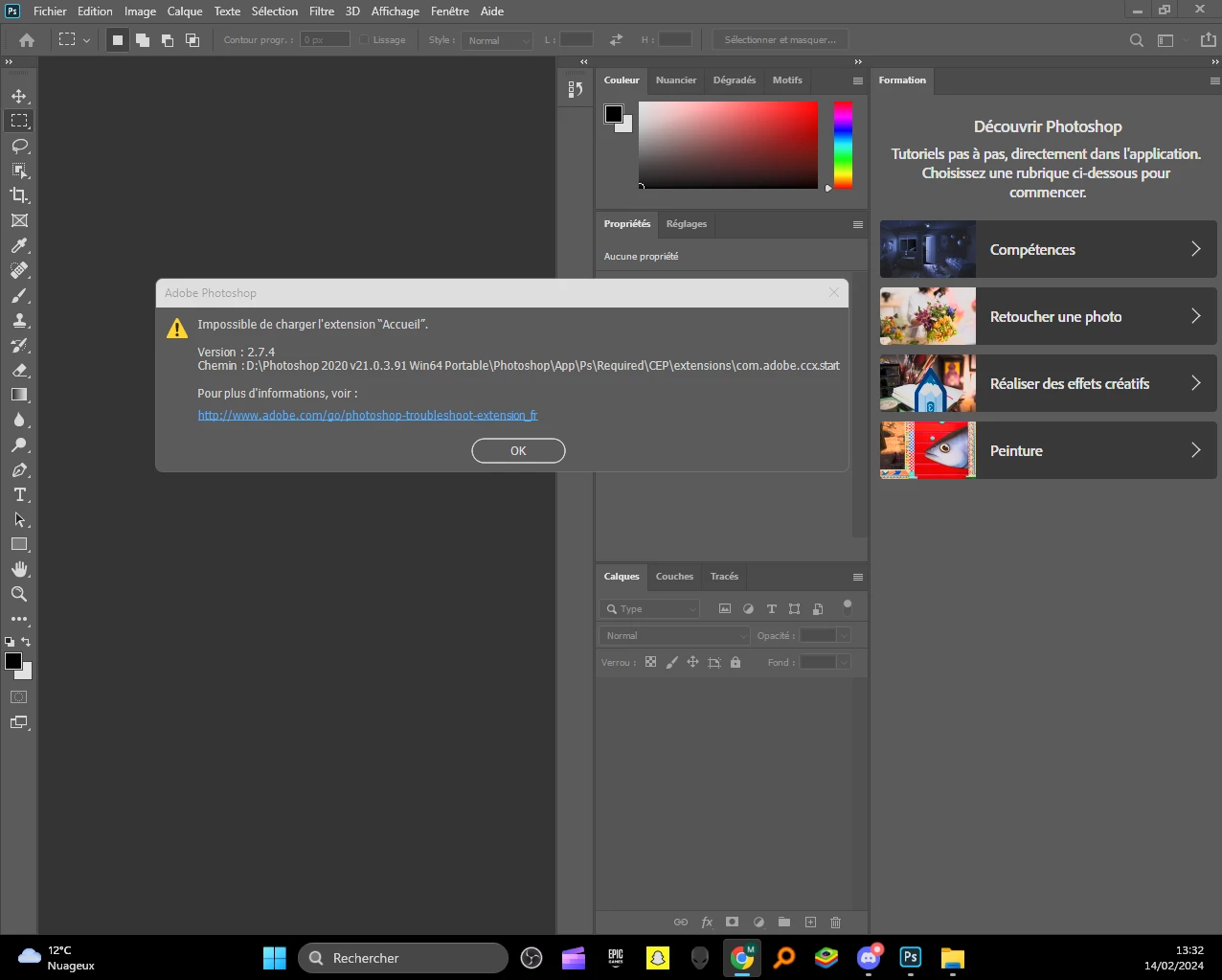Toggle adjustment layer filter in Calques
This screenshot has width=1222, height=980.
(x=748, y=609)
